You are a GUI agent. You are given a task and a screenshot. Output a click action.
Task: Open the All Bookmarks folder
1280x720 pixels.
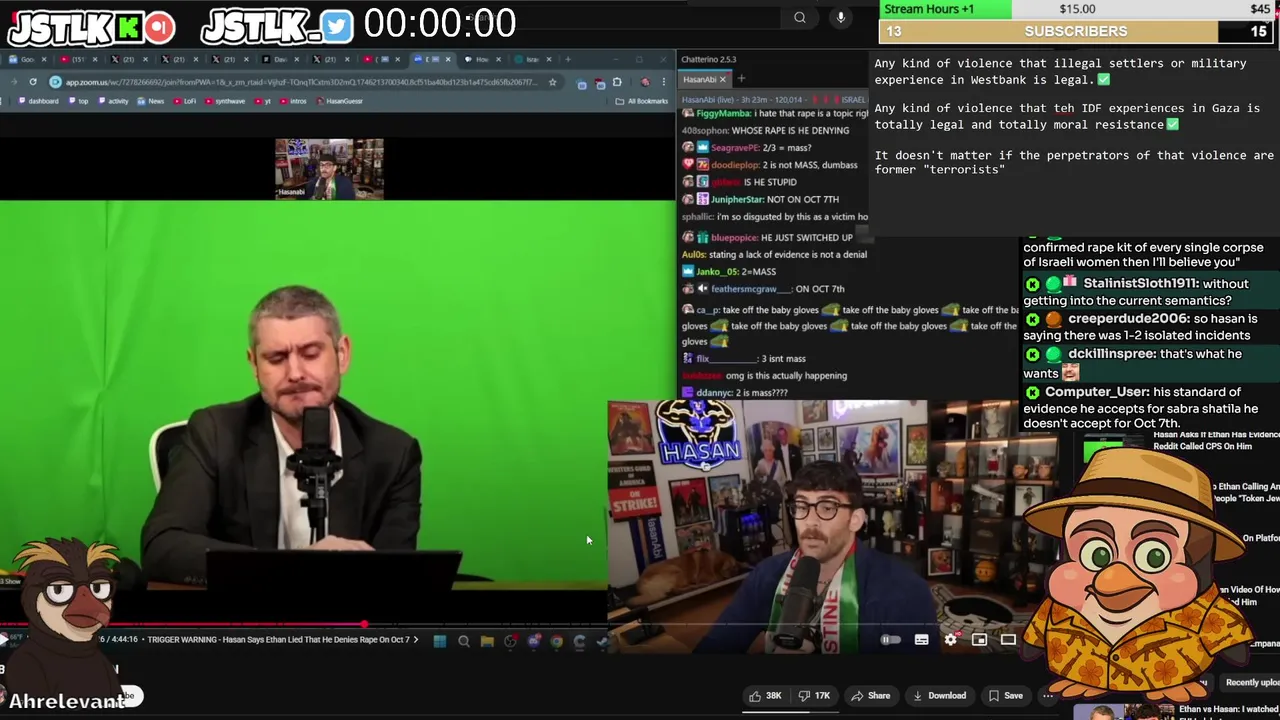[x=641, y=101]
